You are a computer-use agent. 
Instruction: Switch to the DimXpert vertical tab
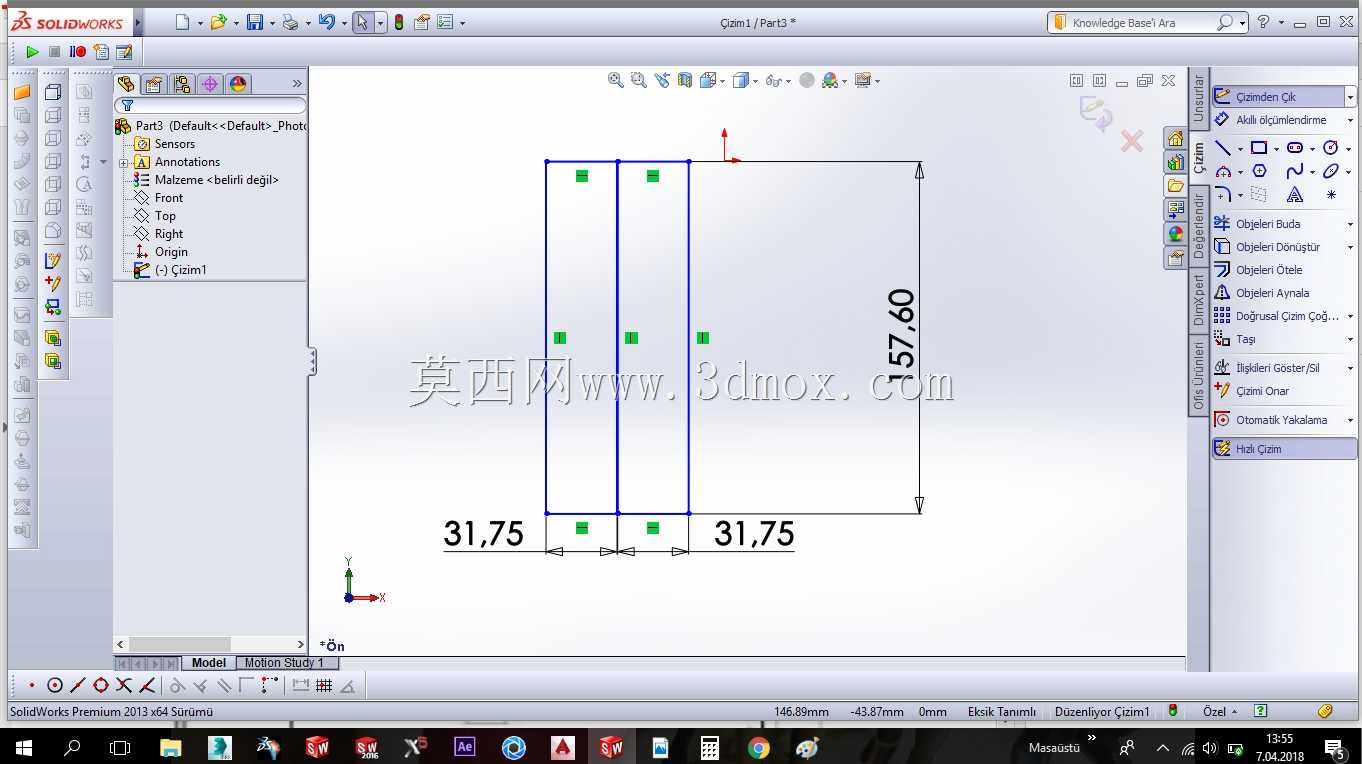1198,300
